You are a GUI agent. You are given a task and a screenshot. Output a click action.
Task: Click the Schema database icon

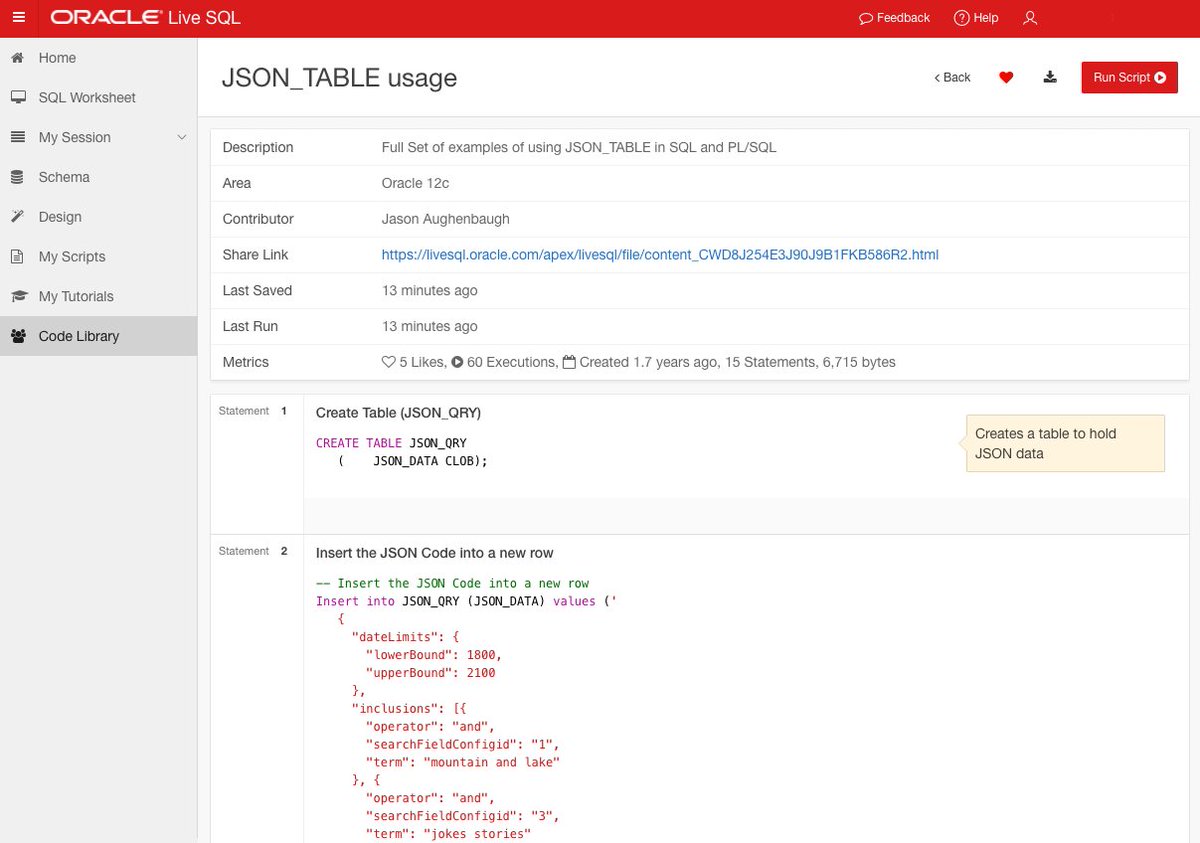click(x=18, y=177)
